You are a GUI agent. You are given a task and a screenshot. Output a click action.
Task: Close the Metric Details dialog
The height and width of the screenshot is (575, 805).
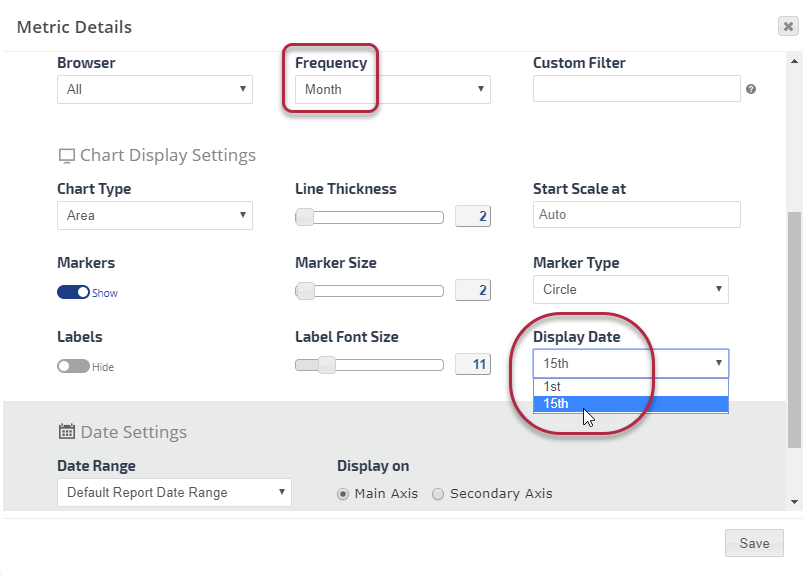point(788,27)
